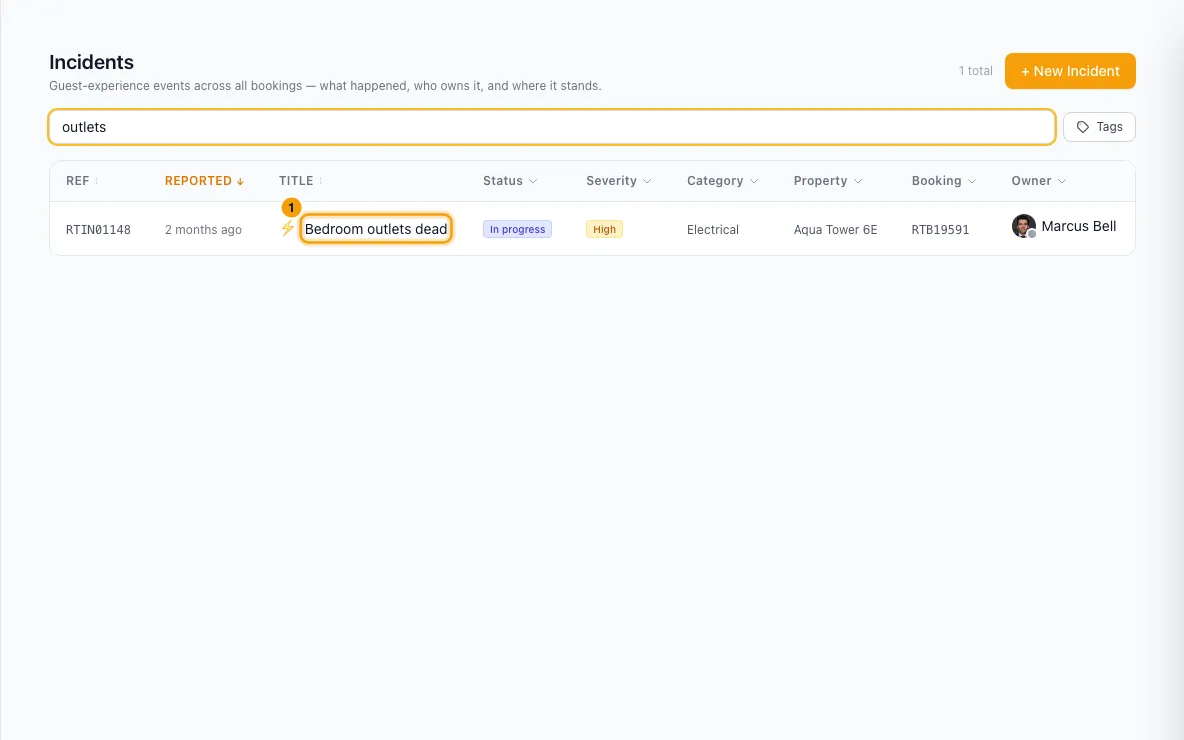Click the 2 months ago reported cell
This screenshot has height=740, width=1184.
coord(203,230)
